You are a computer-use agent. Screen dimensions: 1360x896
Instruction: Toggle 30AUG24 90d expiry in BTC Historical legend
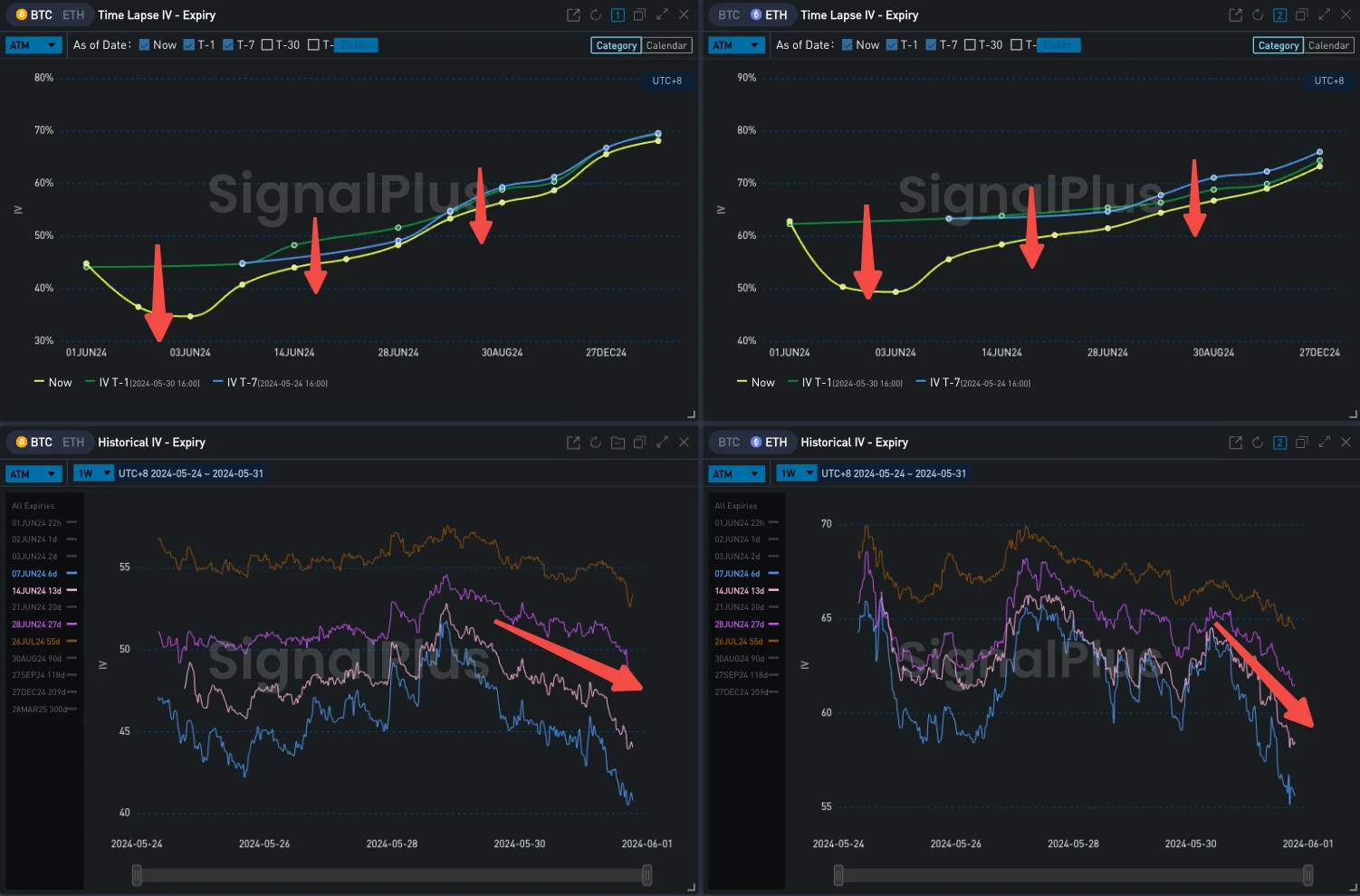click(34, 659)
